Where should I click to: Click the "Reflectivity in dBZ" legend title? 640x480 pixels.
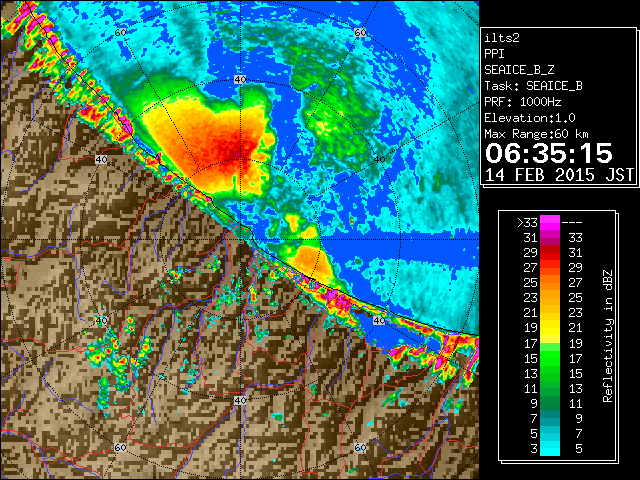608,336
